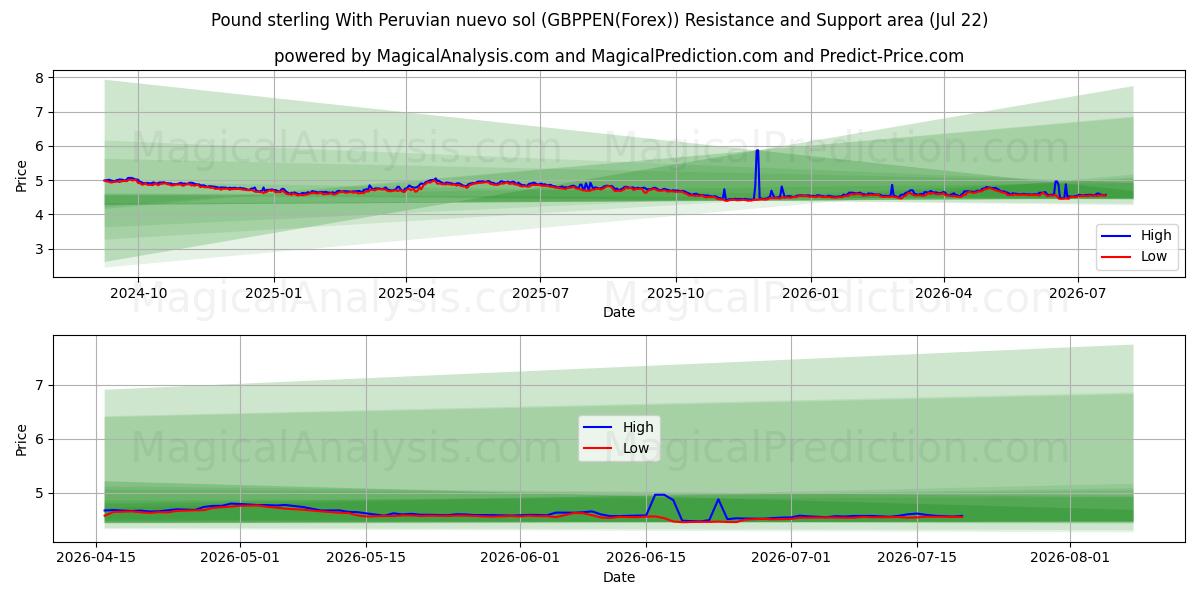The height and width of the screenshot is (600, 1200).
Task: Click the '2026-04-15' lower axis label
Action: coord(96,559)
